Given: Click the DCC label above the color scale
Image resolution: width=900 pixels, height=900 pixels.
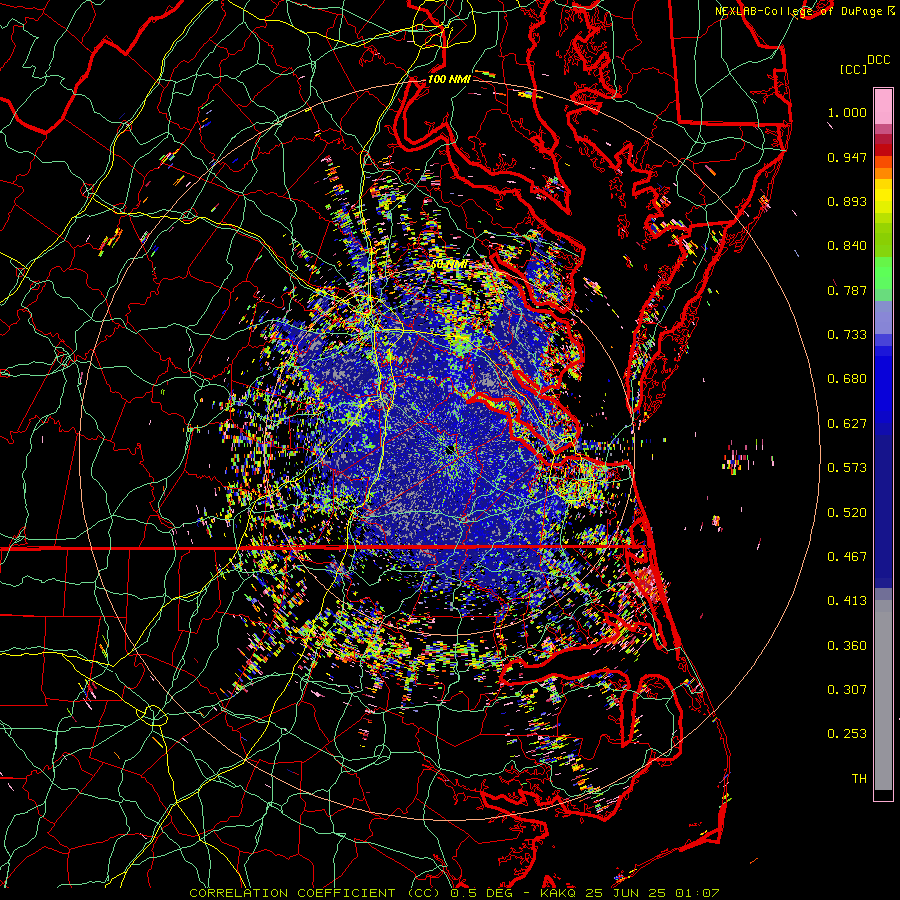Looking at the screenshot, I should [878, 60].
